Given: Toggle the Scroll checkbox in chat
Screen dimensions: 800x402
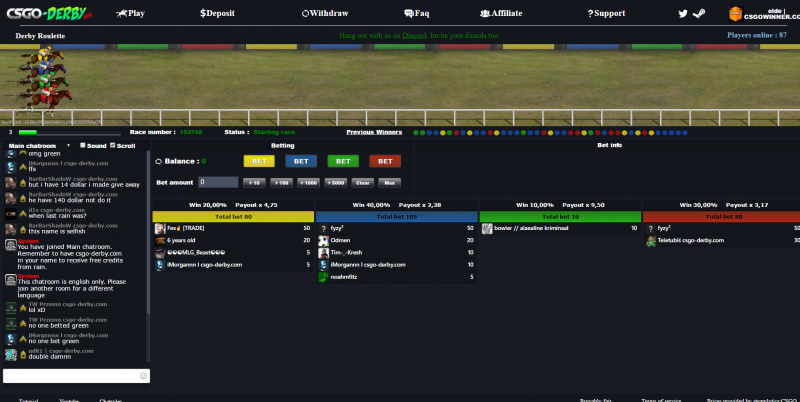Looking at the screenshot, I should [112, 145].
